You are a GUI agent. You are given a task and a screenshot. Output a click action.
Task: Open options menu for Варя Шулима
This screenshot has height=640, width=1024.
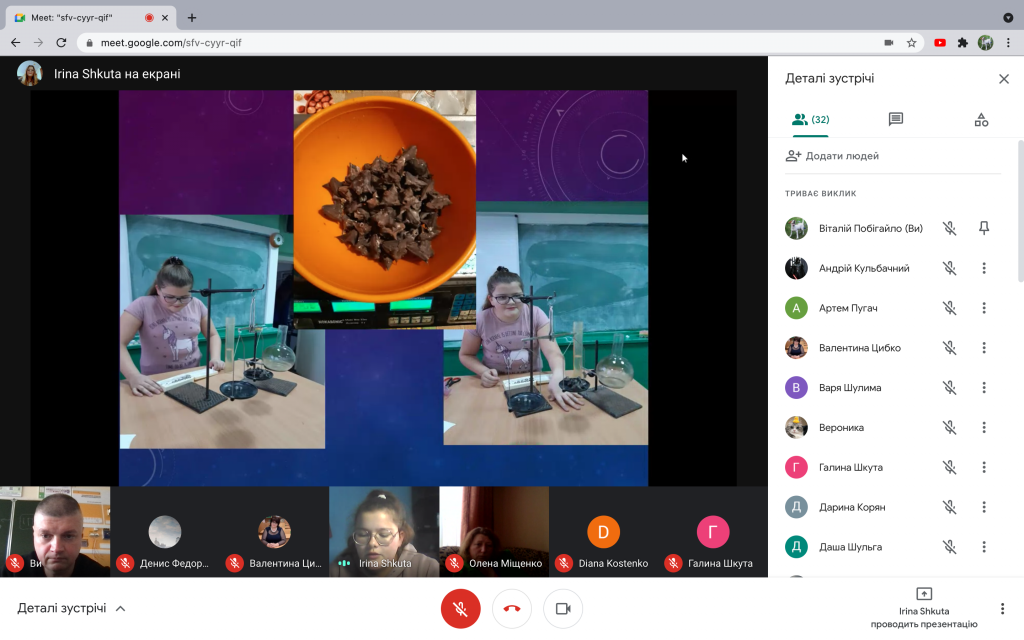pyautogui.click(x=984, y=387)
